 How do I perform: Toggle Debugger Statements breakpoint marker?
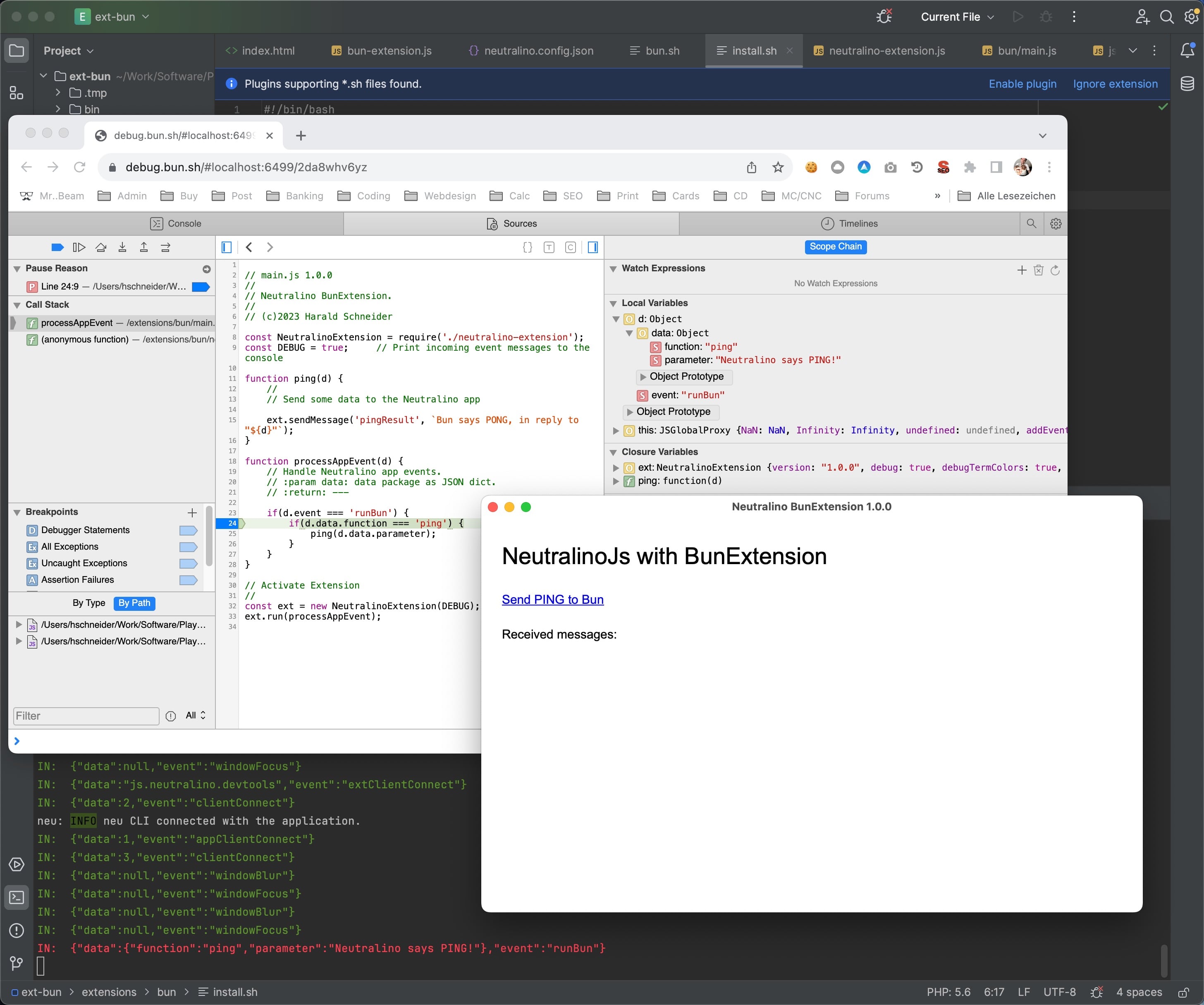tap(189, 531)
